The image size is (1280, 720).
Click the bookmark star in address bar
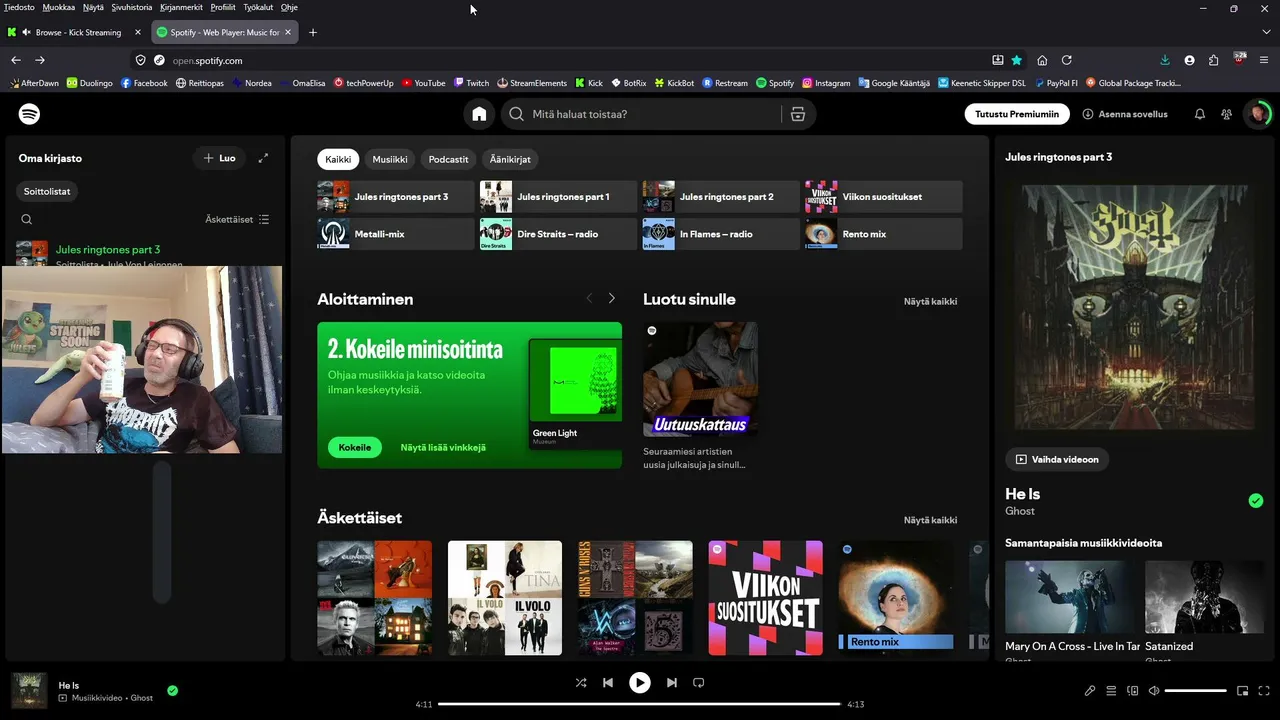[x=1017, y=60]
